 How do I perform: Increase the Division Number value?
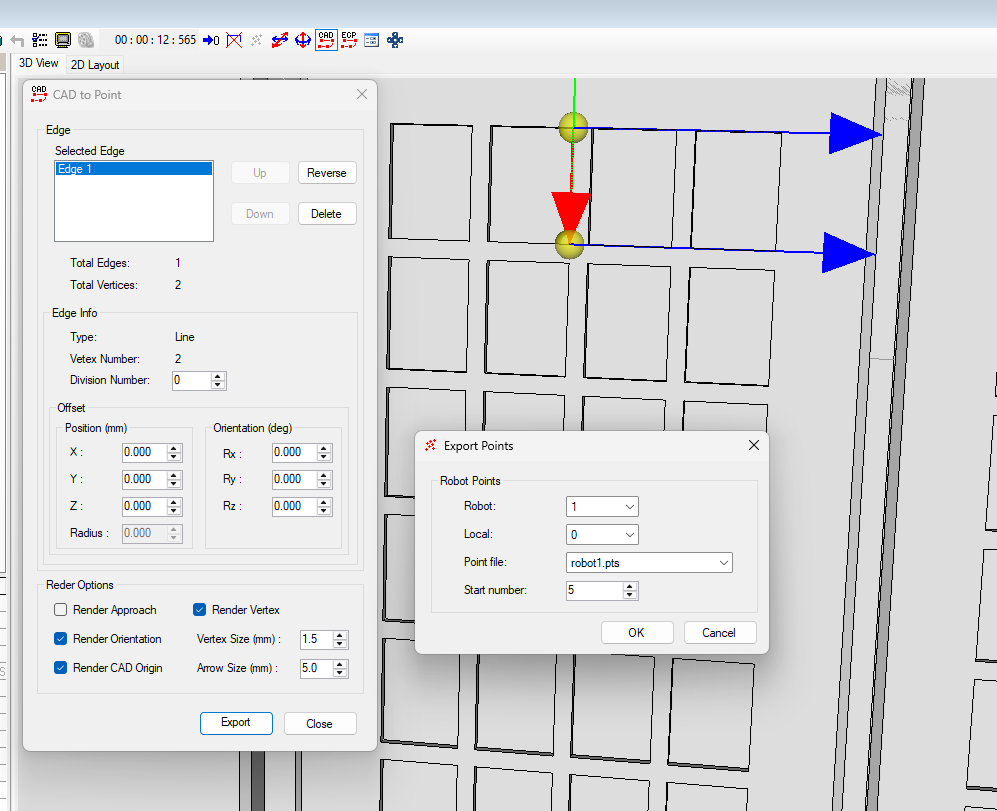tap(218, 377)
